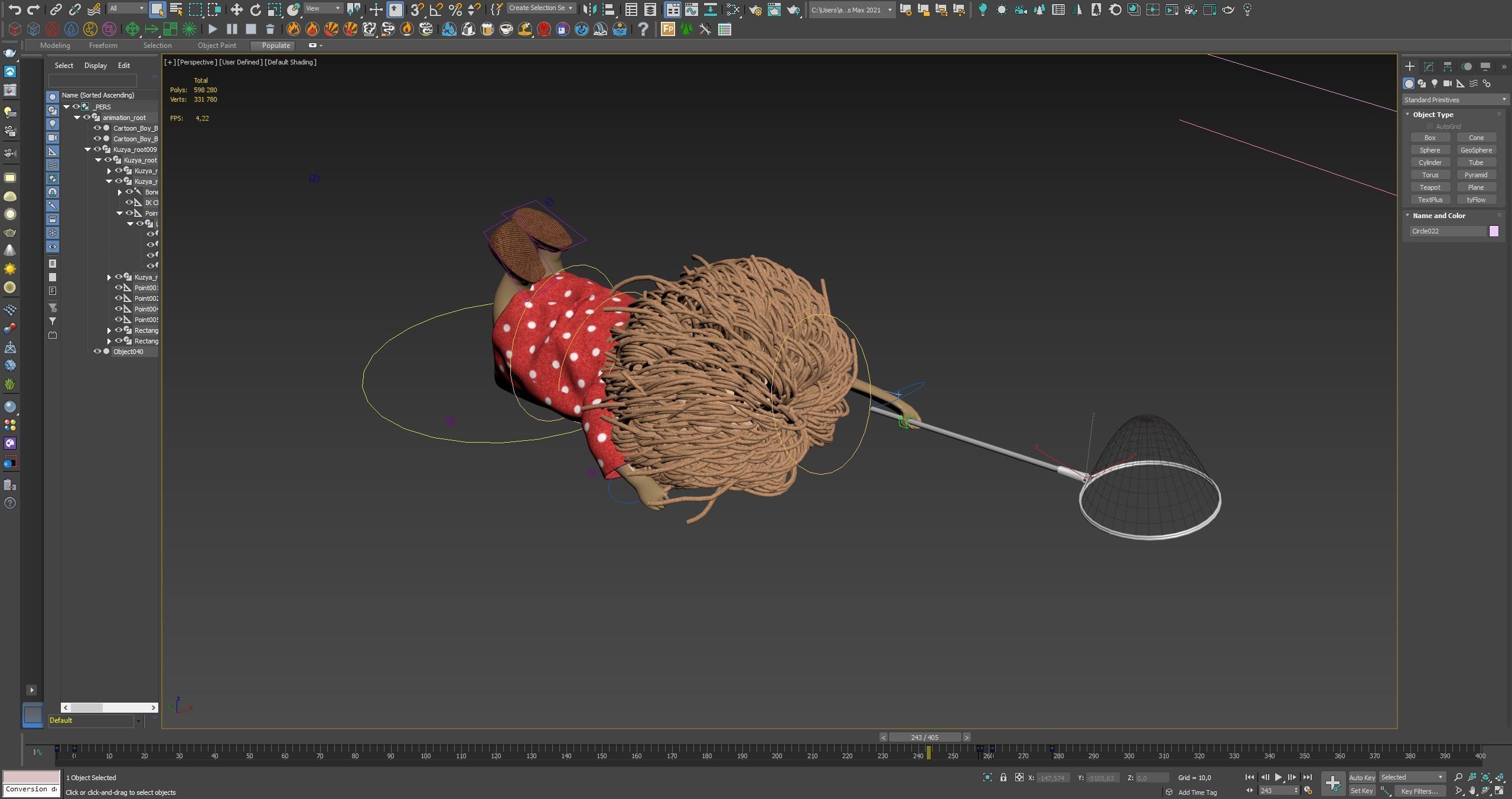Open Select by Name dialog icon

coord(176,9)
